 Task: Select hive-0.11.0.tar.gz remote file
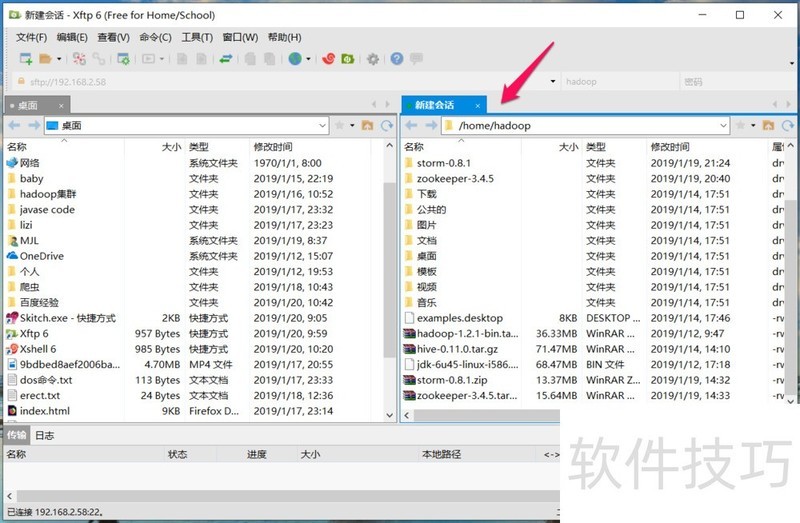(x=457, y=349)
